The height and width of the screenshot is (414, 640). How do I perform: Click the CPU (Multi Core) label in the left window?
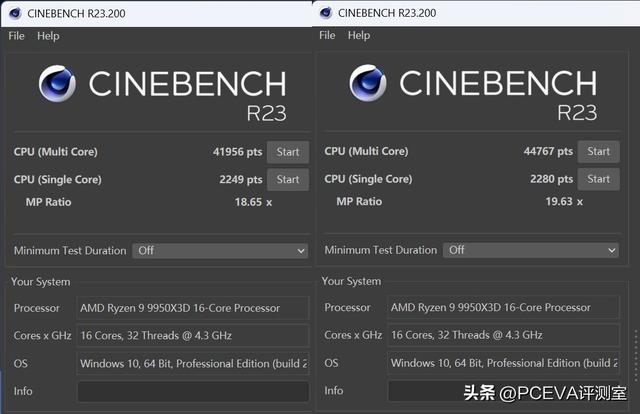(56, 152)
